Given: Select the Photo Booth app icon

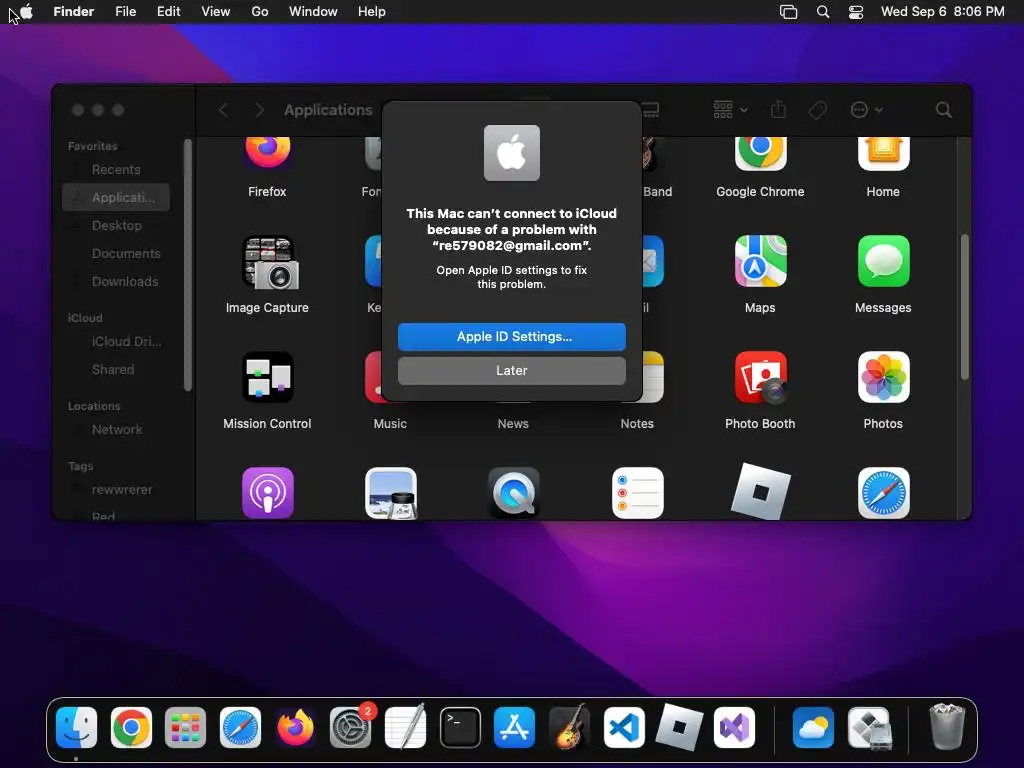Looking at the screenshot, I should pos(760,377).
